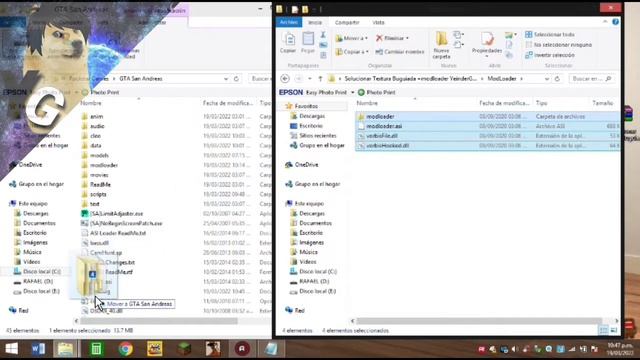Click refresh icon in left window address bar
640x360 pixels.
click(236, 79)
